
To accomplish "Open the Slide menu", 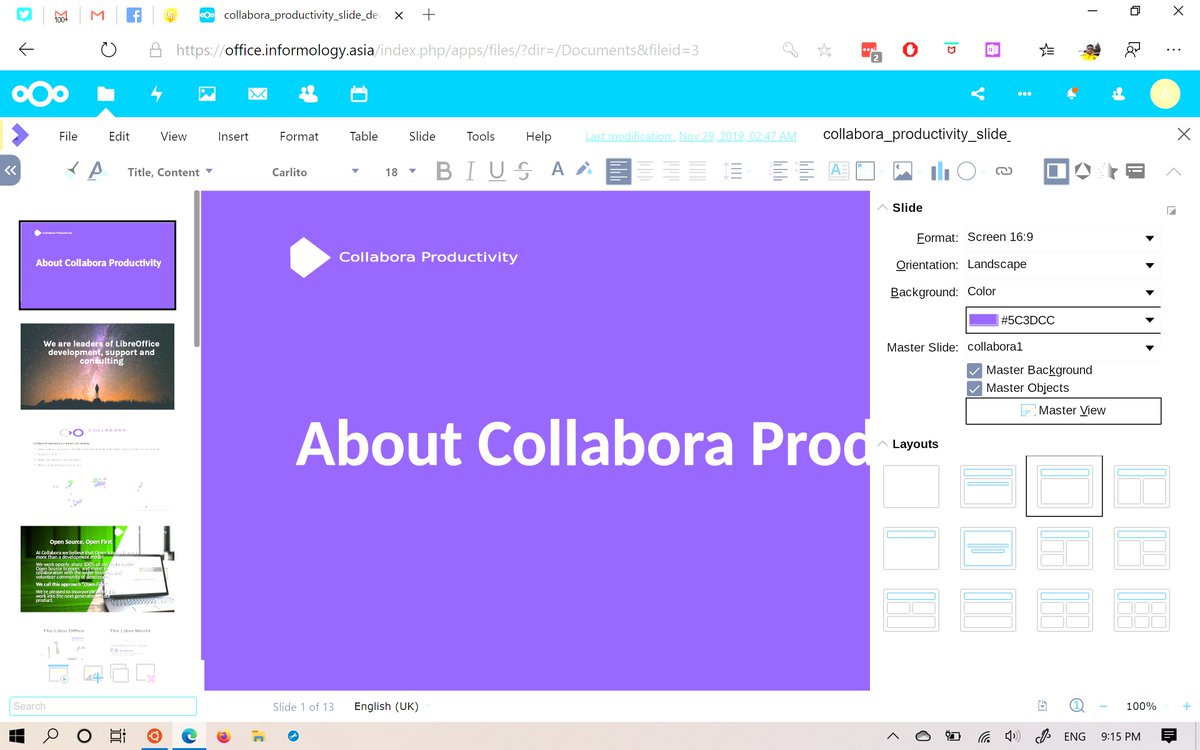I will pyautogui.click(x=422, y=136).
